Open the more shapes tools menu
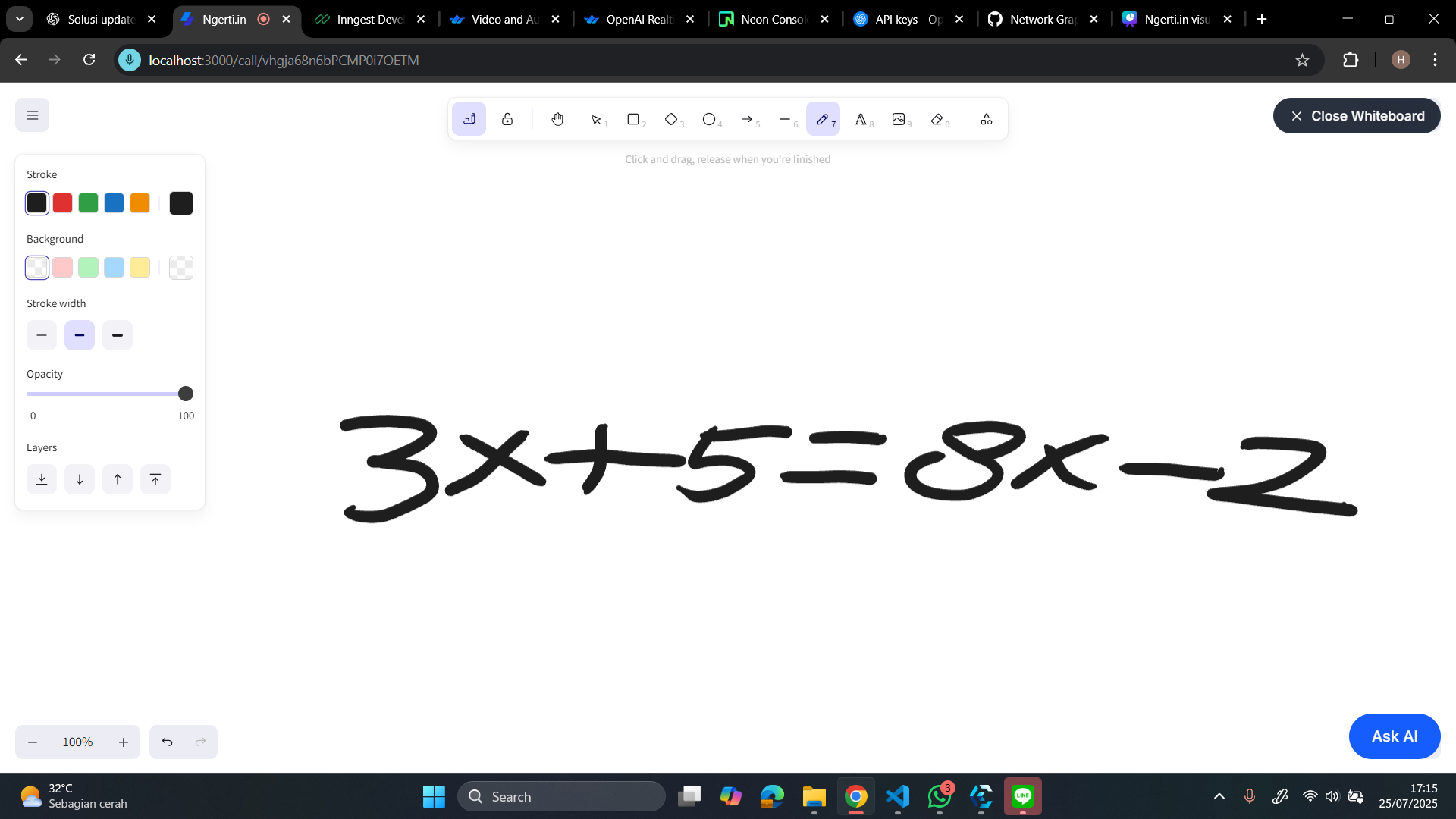The width and height of the screenshot is (1456, 819). coord(986,119)
